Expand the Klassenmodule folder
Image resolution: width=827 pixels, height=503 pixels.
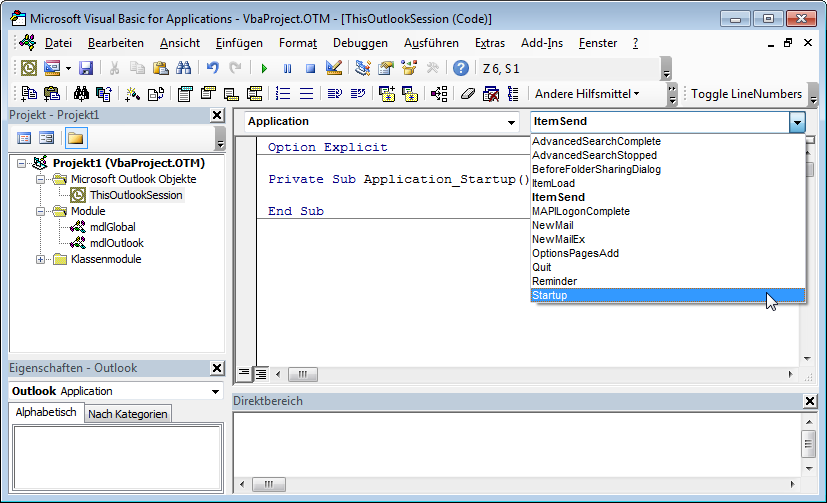pyautogui.click(x=40, y=259)
